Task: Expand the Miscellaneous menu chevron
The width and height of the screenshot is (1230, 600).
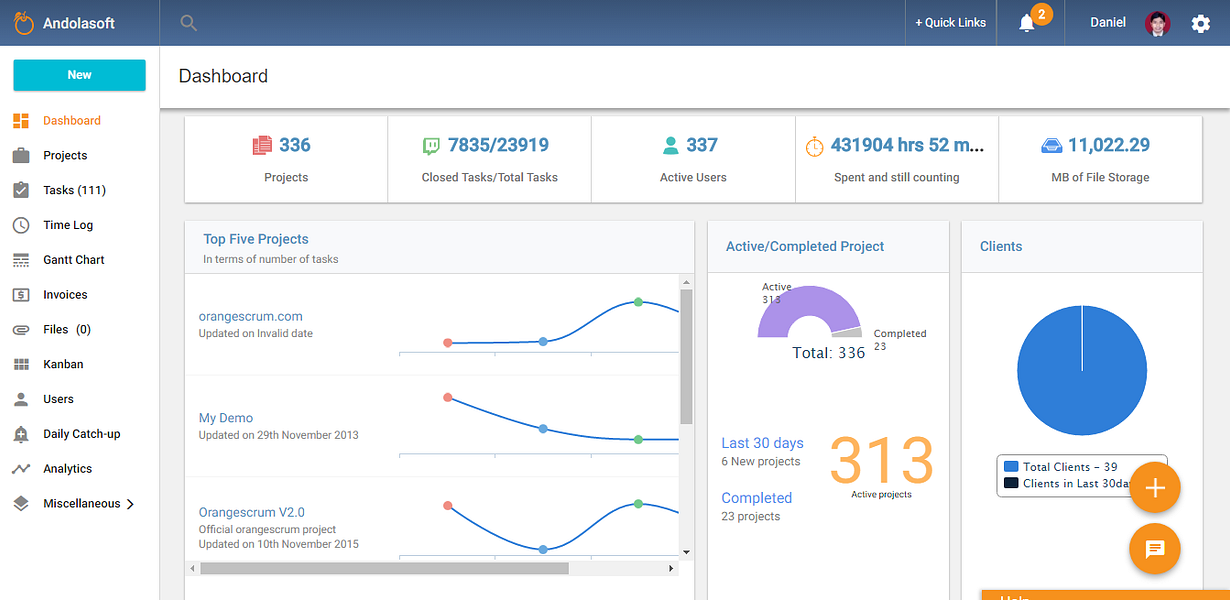Action: (x=130, y=504)
